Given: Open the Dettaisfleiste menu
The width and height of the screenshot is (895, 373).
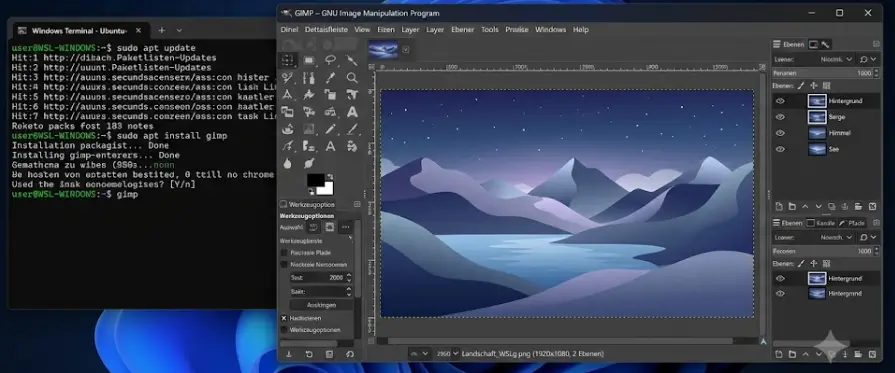Looking at the screenshot, I should tap(326, 30).
